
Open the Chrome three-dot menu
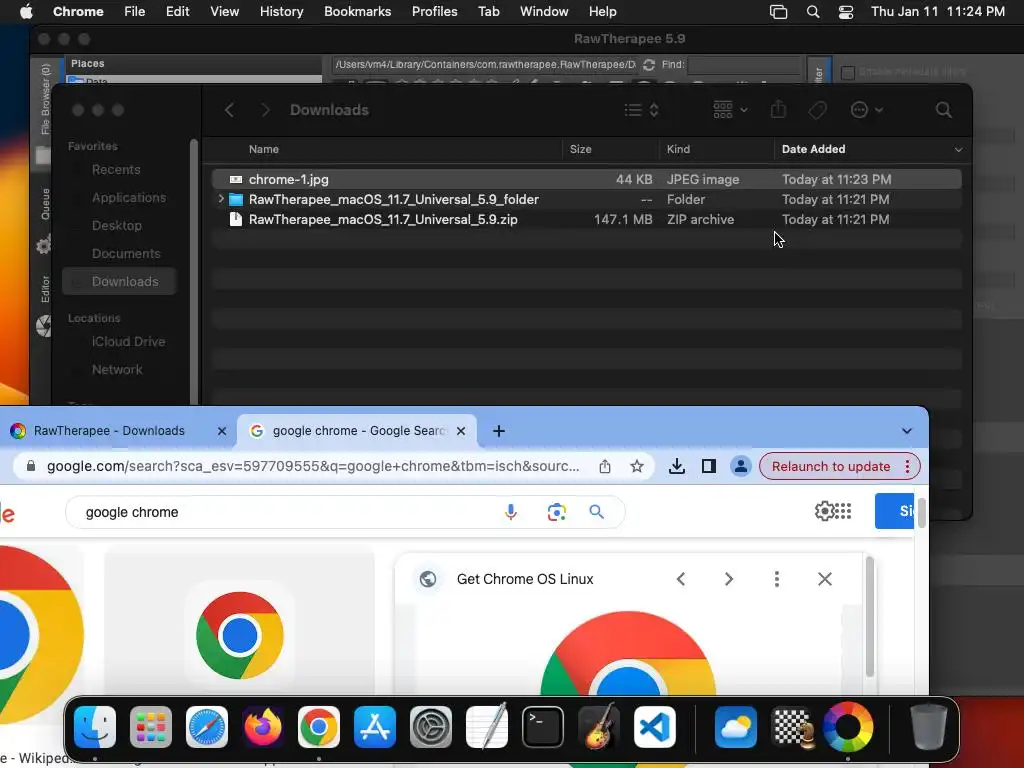click(x=907, y=466)
